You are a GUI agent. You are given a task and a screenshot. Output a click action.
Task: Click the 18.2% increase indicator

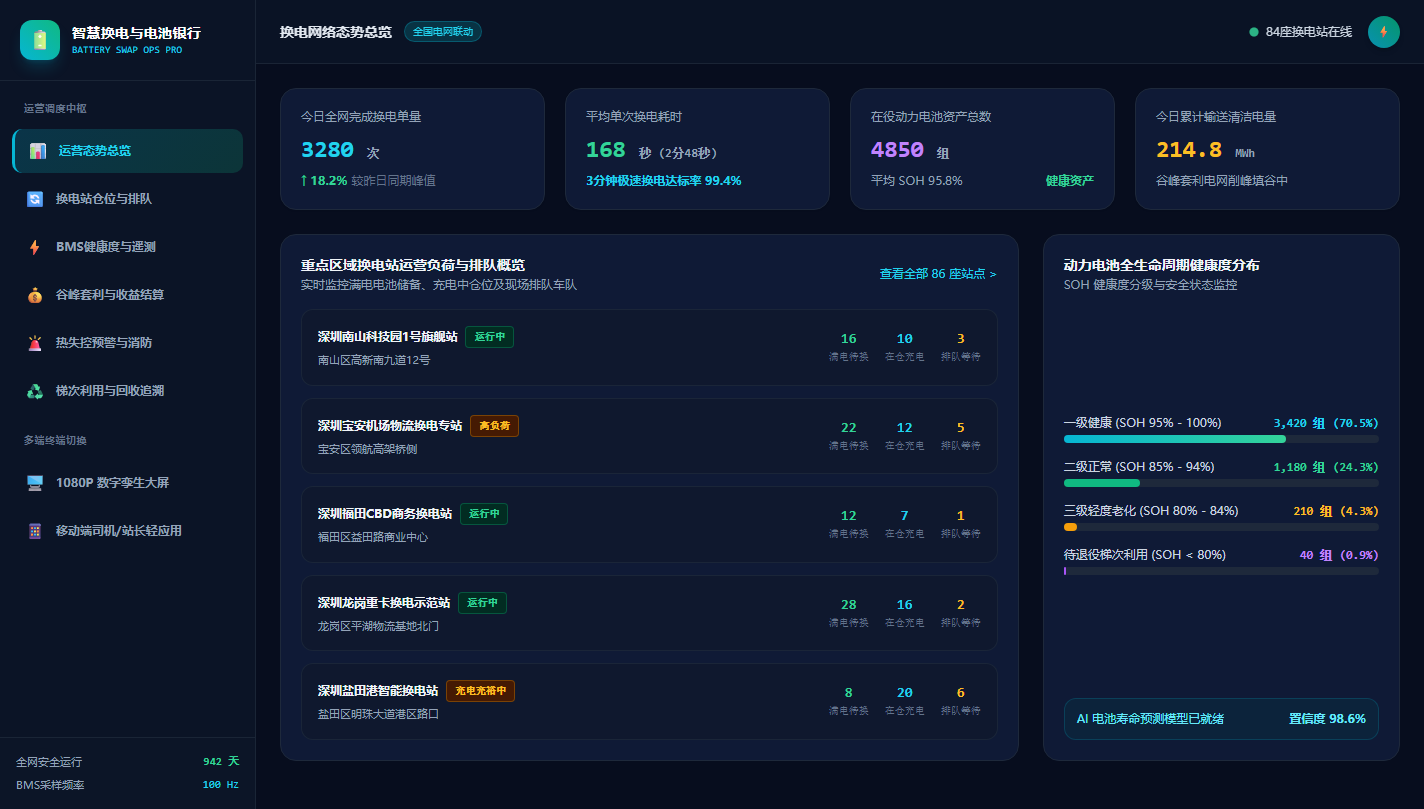[324, 181]
